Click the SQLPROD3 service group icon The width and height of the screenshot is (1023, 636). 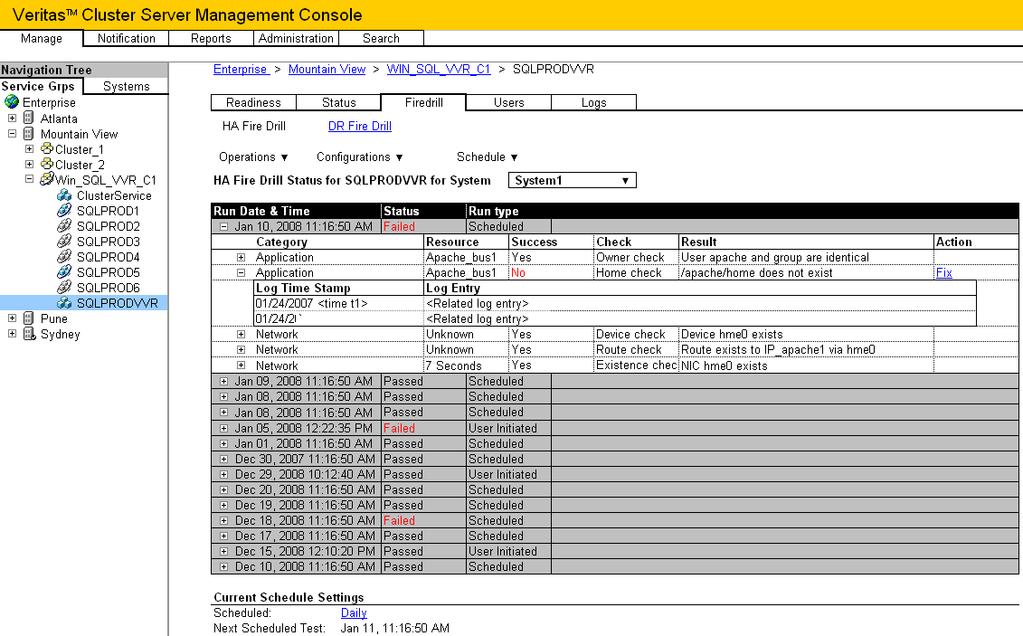click(64, 241)
